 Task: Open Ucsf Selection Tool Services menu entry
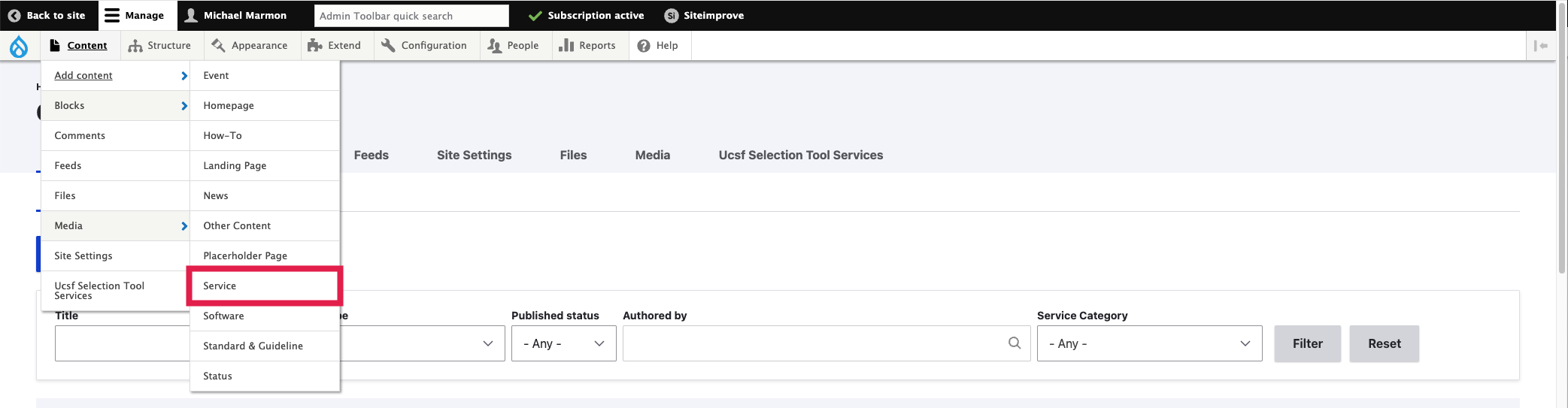coord(115,291)
